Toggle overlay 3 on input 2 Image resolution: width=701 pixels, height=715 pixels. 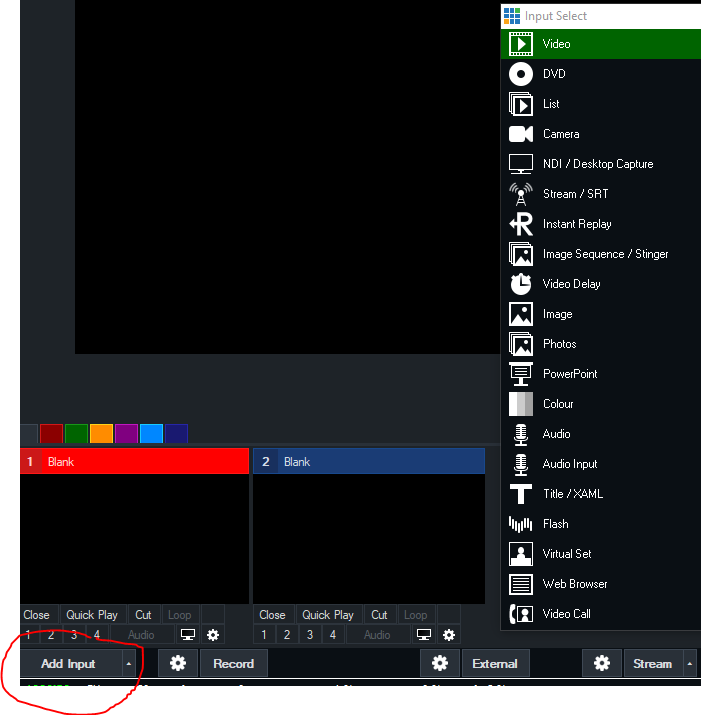point(310,635)
